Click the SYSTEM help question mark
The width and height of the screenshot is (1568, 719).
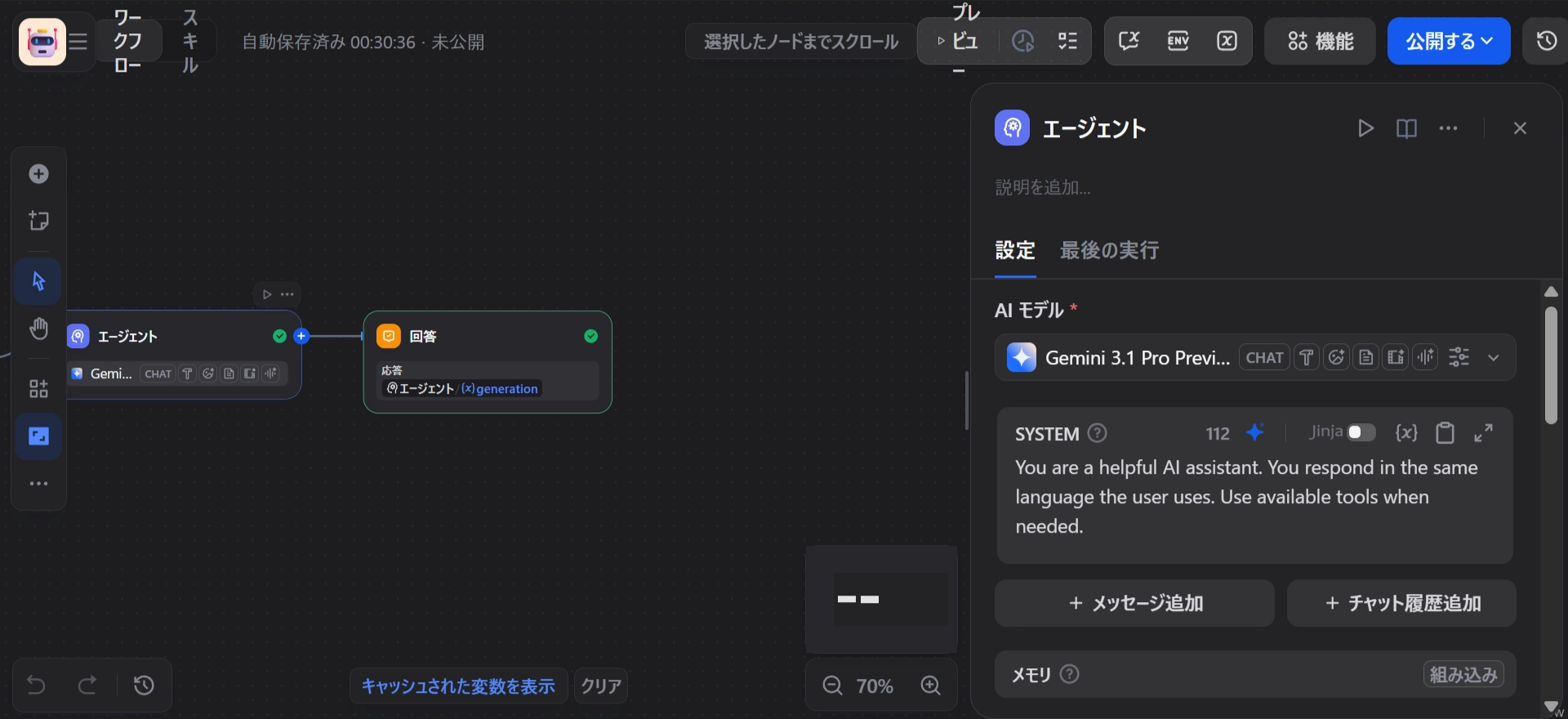pyautogui.click(x=1098, y=433)
